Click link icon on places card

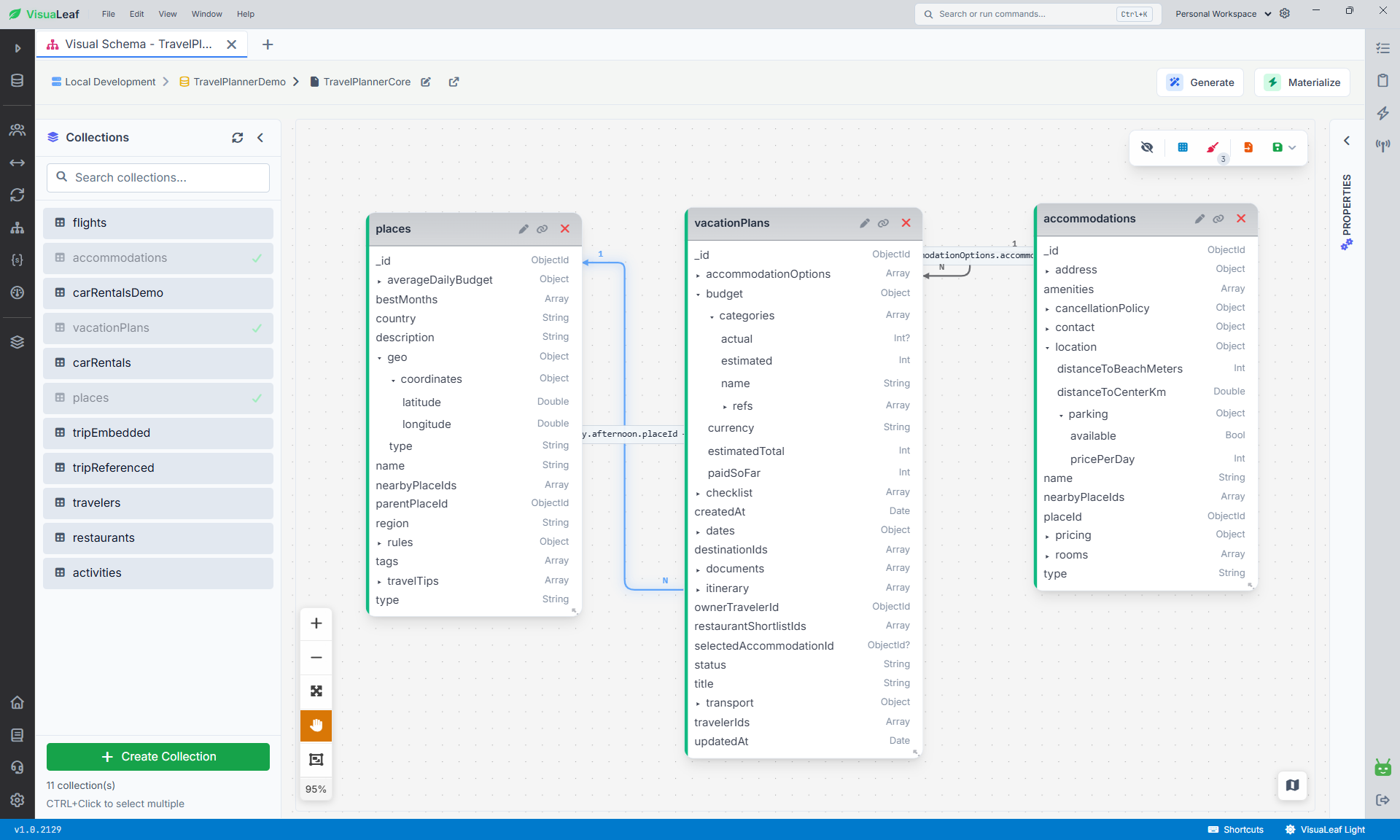[542, 229]
